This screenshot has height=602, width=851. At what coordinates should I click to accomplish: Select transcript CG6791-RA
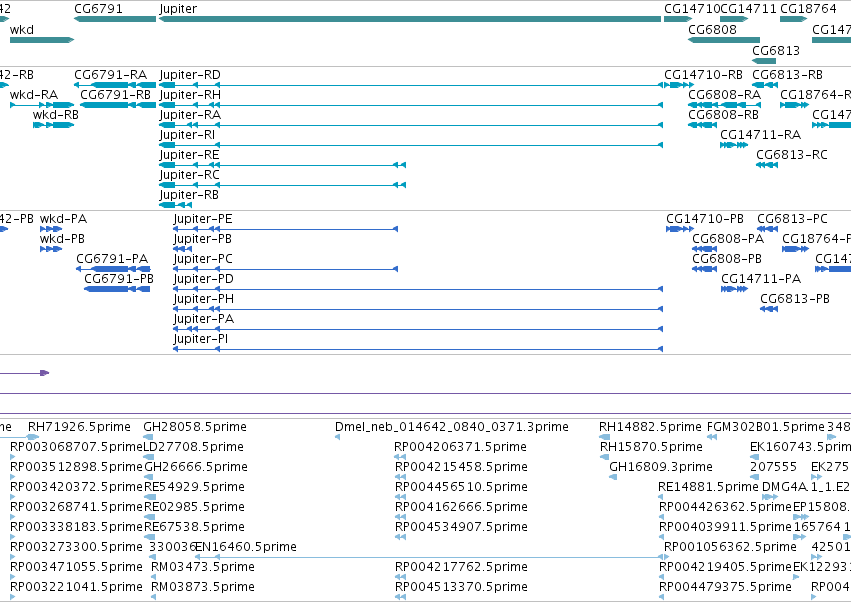pos(115,85)
